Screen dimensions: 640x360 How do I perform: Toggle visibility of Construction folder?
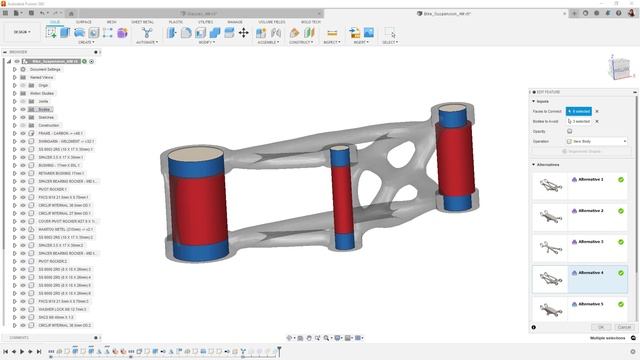[23, 125]
